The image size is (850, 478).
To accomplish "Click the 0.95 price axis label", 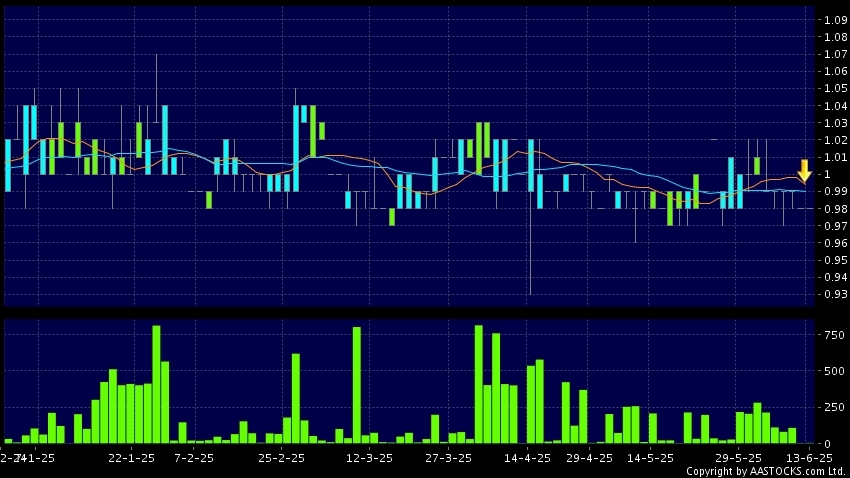I will click(x=835, y=260).
